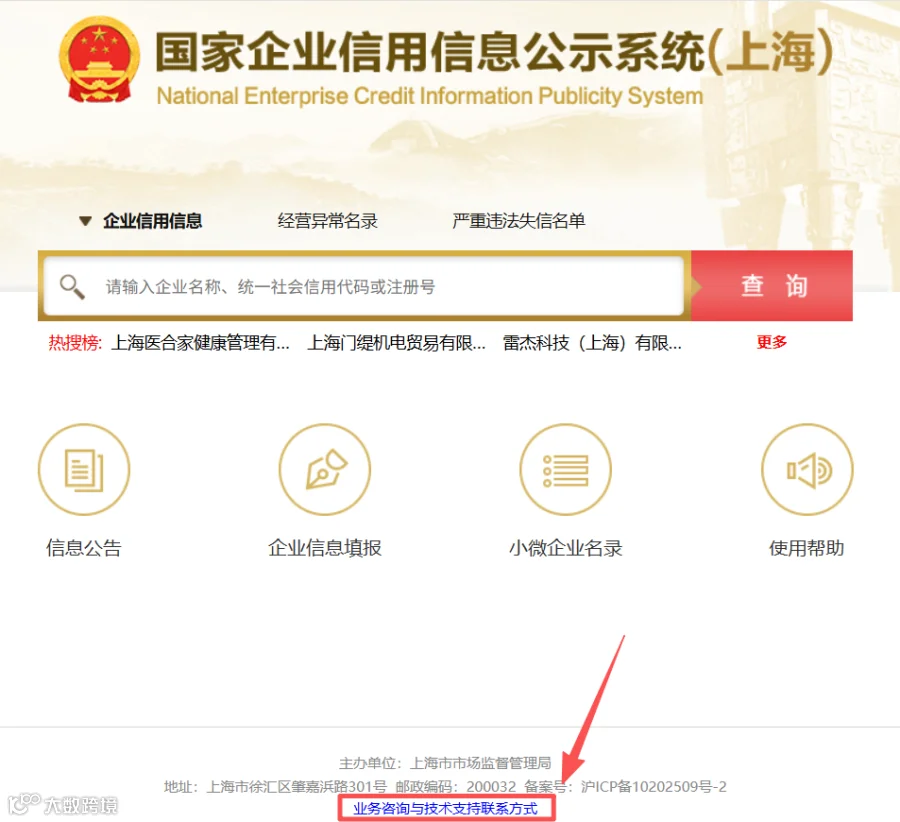Open hot search 雷杰科技（上海）有限...
The width and height of the screenshot is (900, 822).
[592, 343]
